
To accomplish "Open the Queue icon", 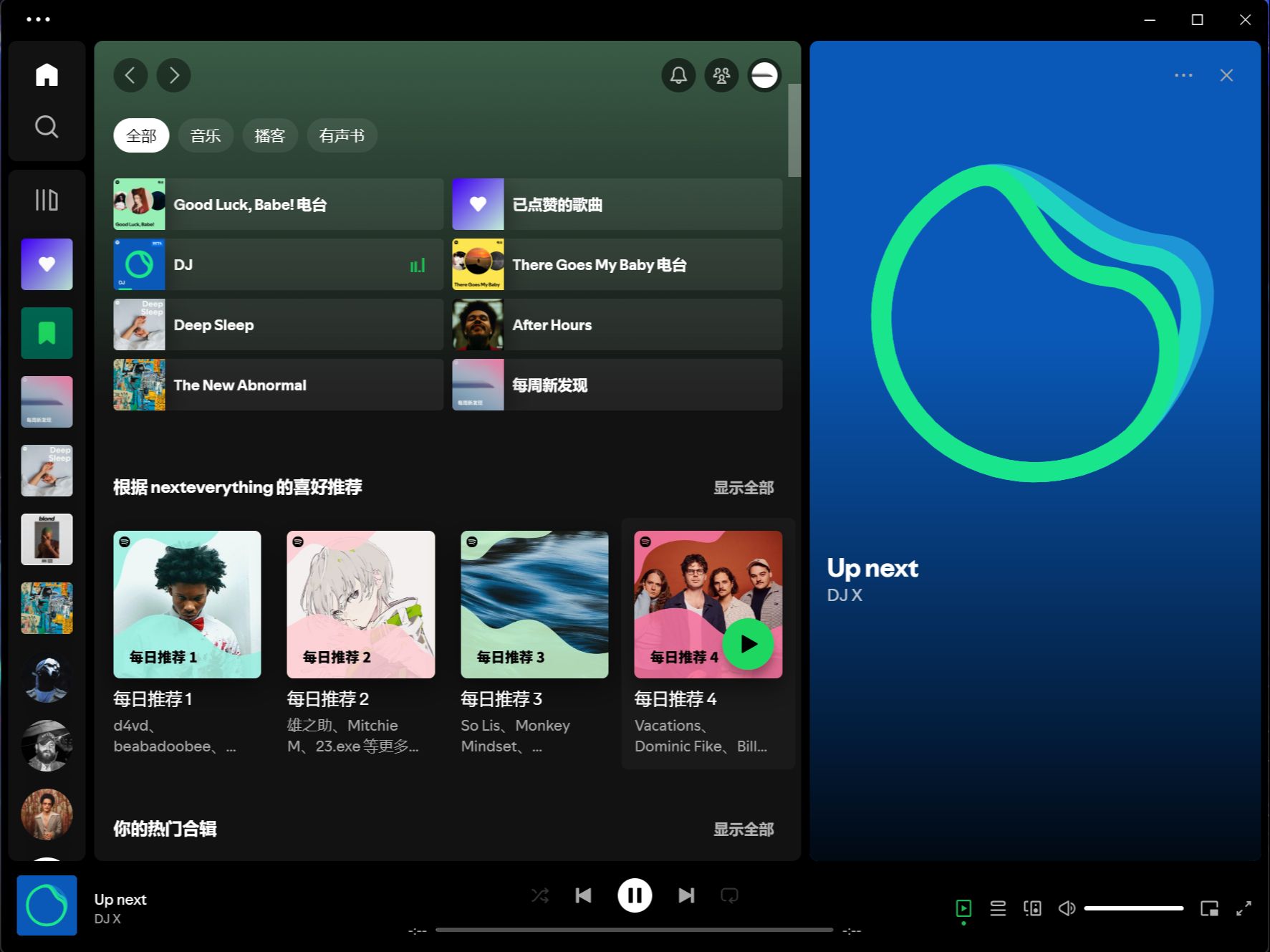I will (998, 908).
